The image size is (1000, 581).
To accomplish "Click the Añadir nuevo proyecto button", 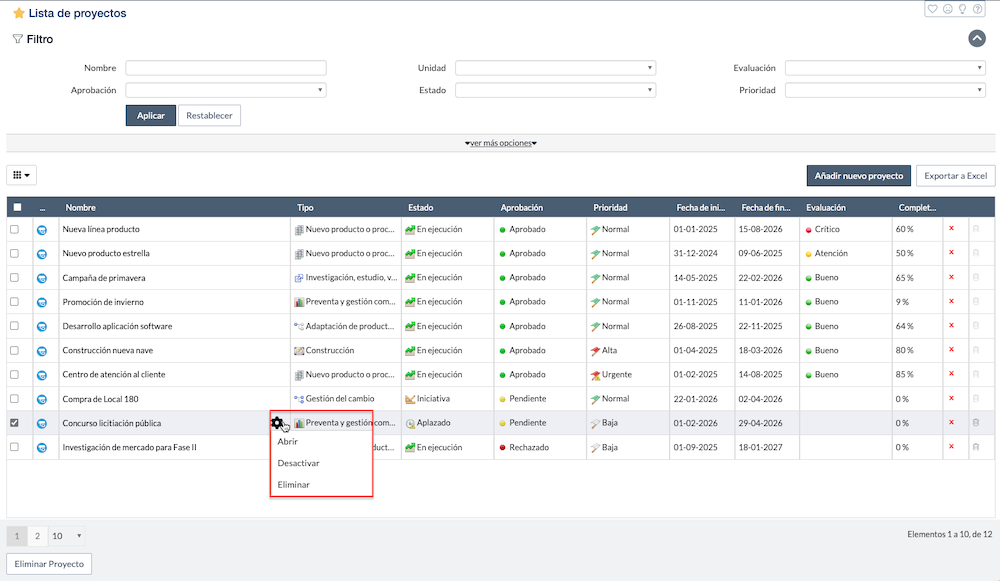I will (858, 176).
